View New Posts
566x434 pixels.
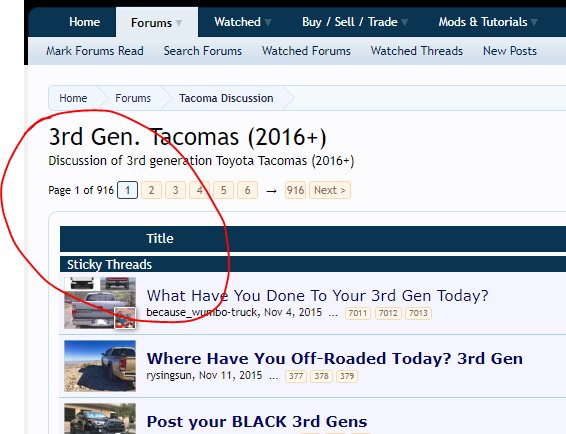coord(510,51)
